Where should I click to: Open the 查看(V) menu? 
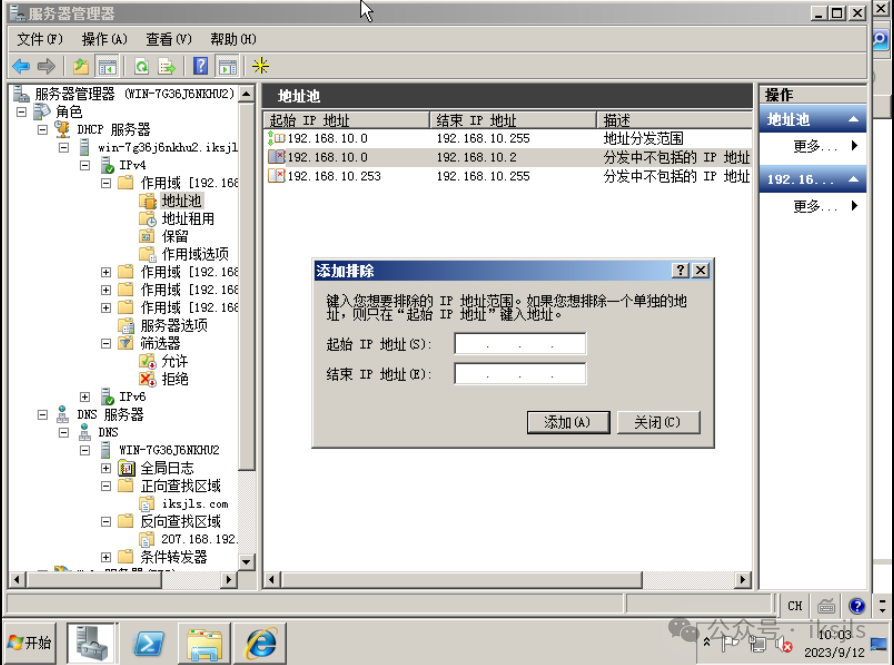pyautogui.click(x=169, y=39)
